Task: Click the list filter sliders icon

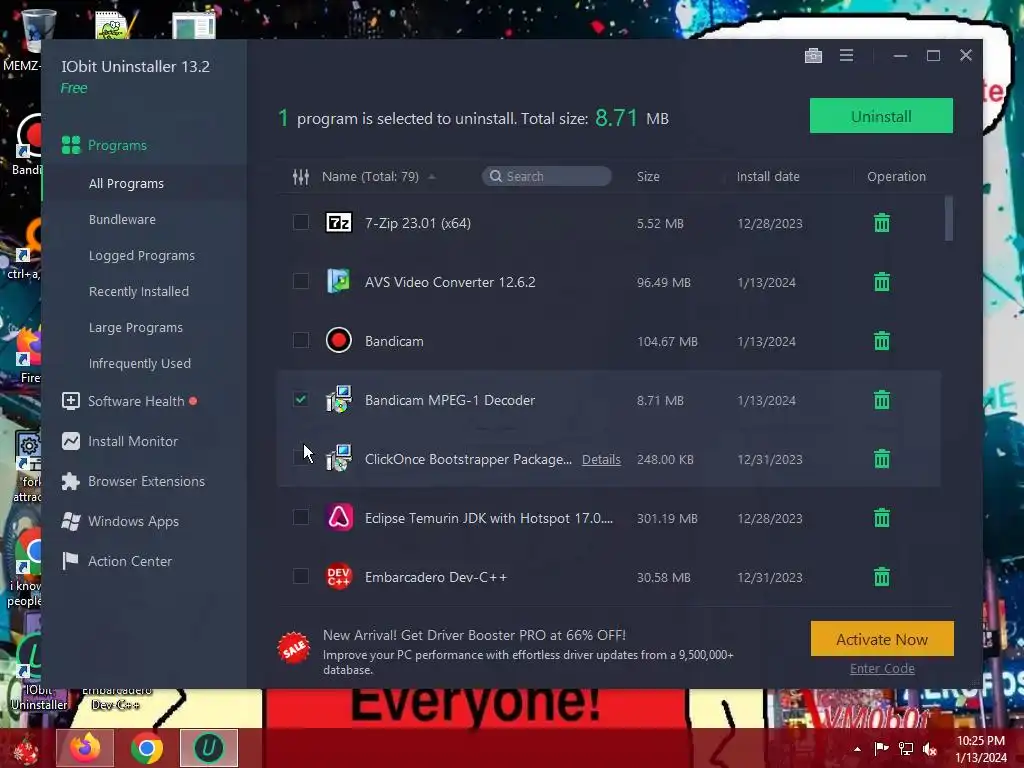Action: click(300, 176)
